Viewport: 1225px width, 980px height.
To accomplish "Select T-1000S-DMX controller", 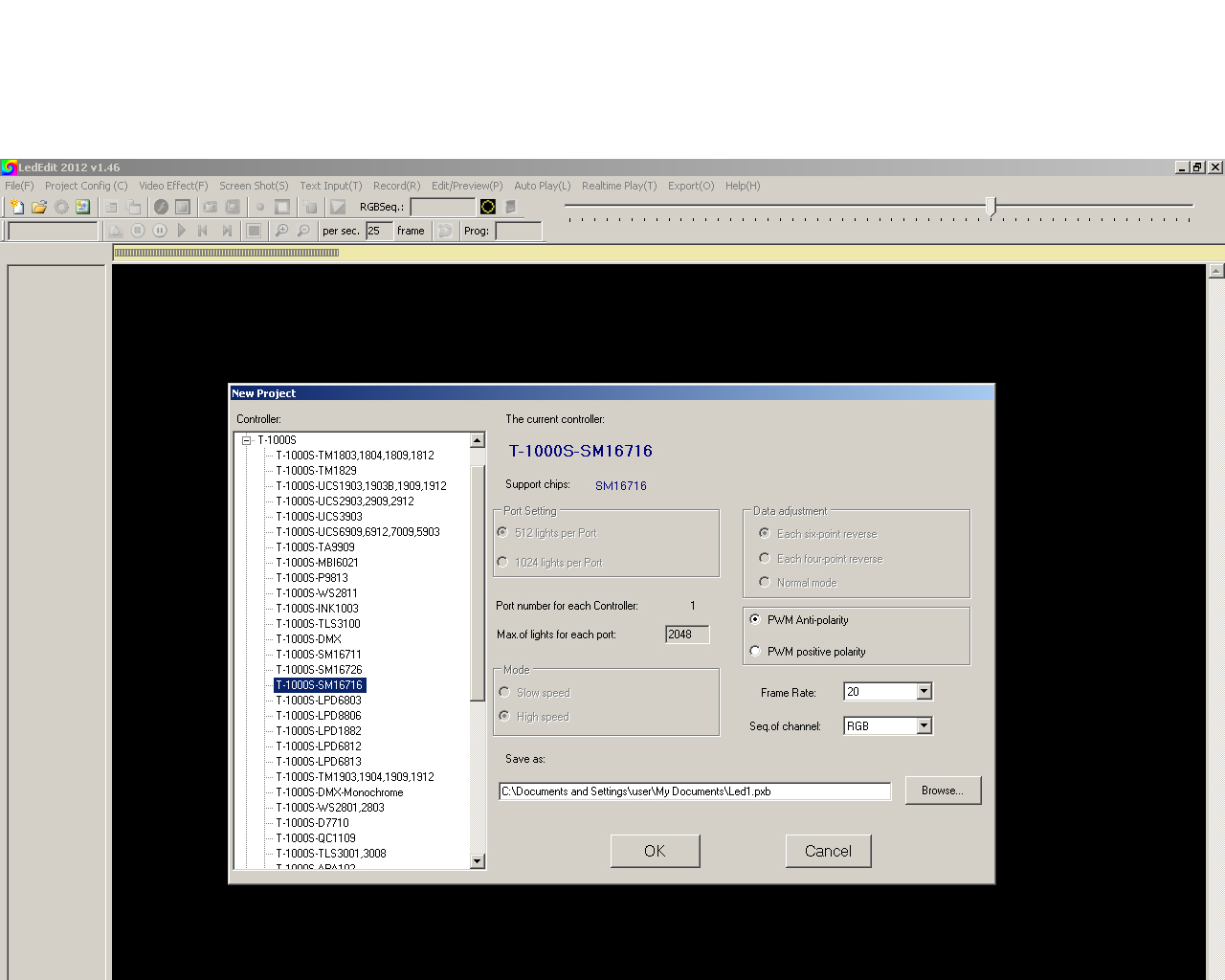I will coord(308,639).
